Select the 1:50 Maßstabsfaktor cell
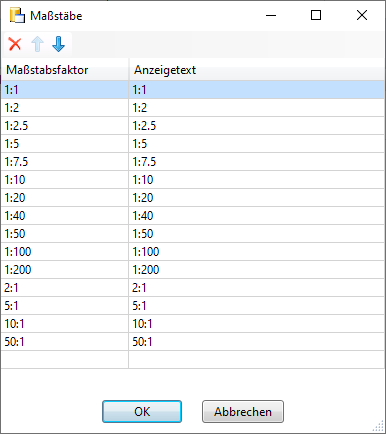Image resolution: width=386 pixels, height=434 pixels. pos(65,234)
